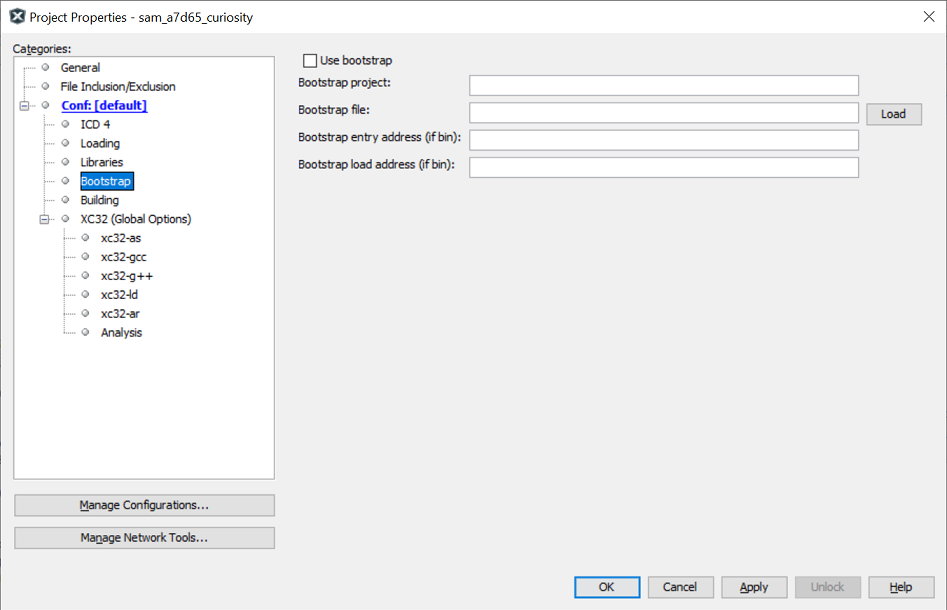The image size is (947, 610).
Task: Collapse the Conf: [default] tree node
Action: [24, 106]
